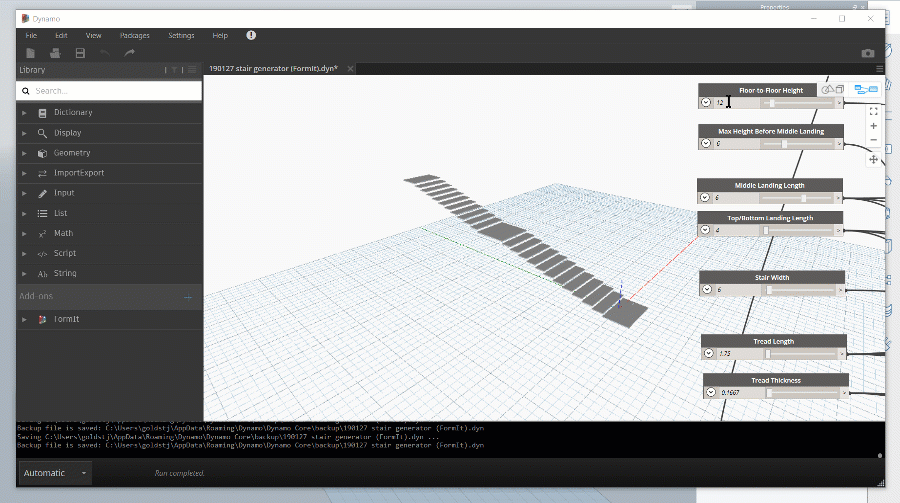Open the Edit menu
900x503 pixels.
coord(61,36)
